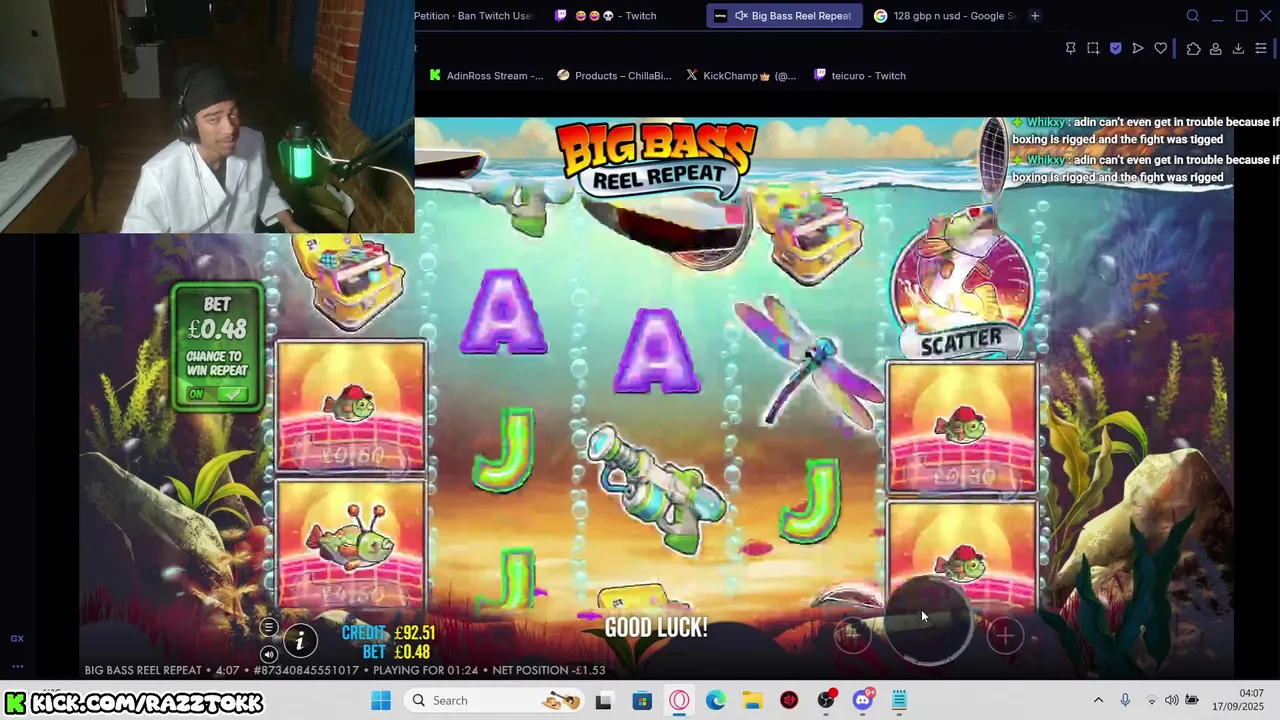Increase bet with the plus button
This screenshot has height=720, width=1280.
coord(1005,634)
